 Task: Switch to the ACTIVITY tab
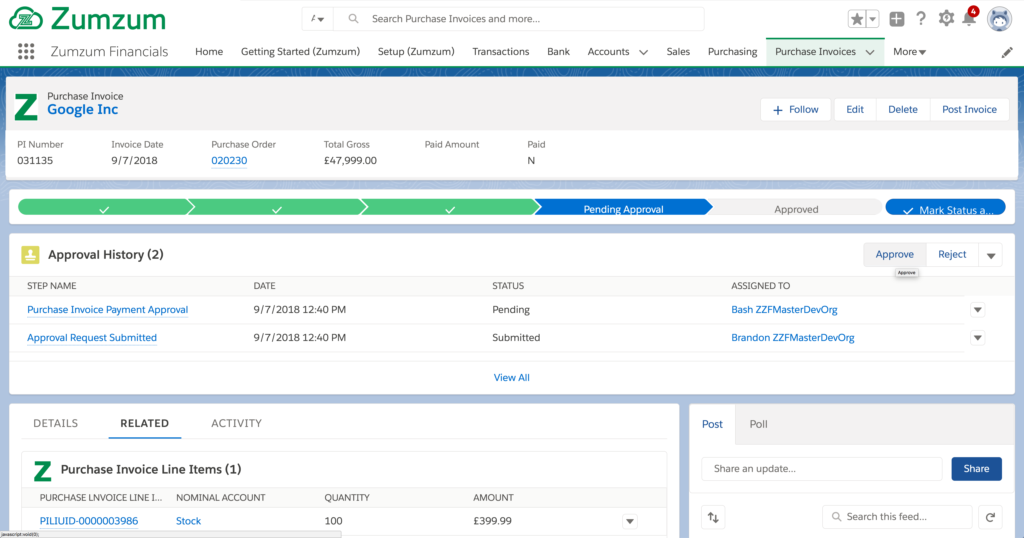click(x=236, y=424)
